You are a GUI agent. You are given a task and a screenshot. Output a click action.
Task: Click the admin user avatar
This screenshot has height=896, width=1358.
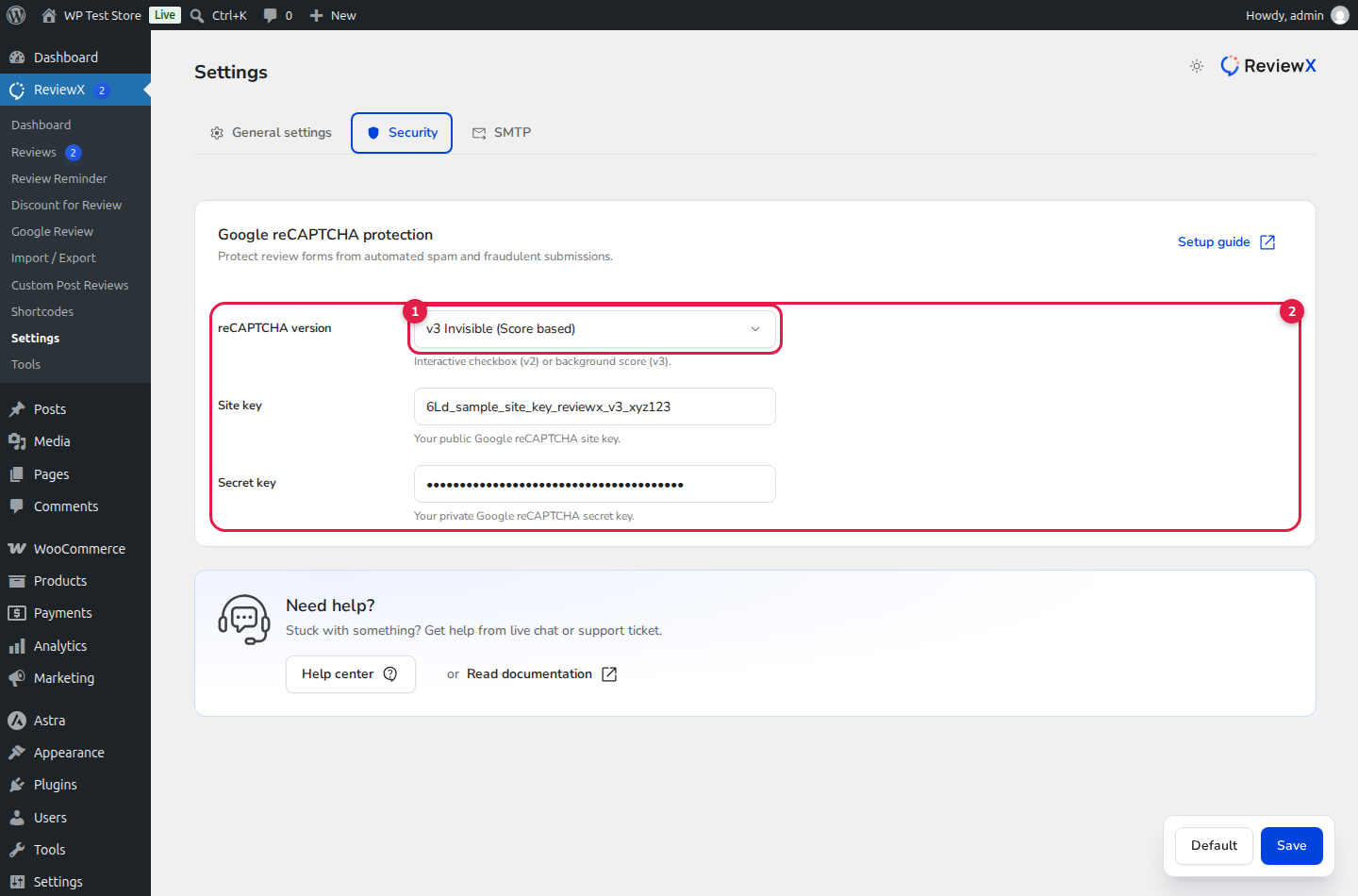coord(1340,15)
